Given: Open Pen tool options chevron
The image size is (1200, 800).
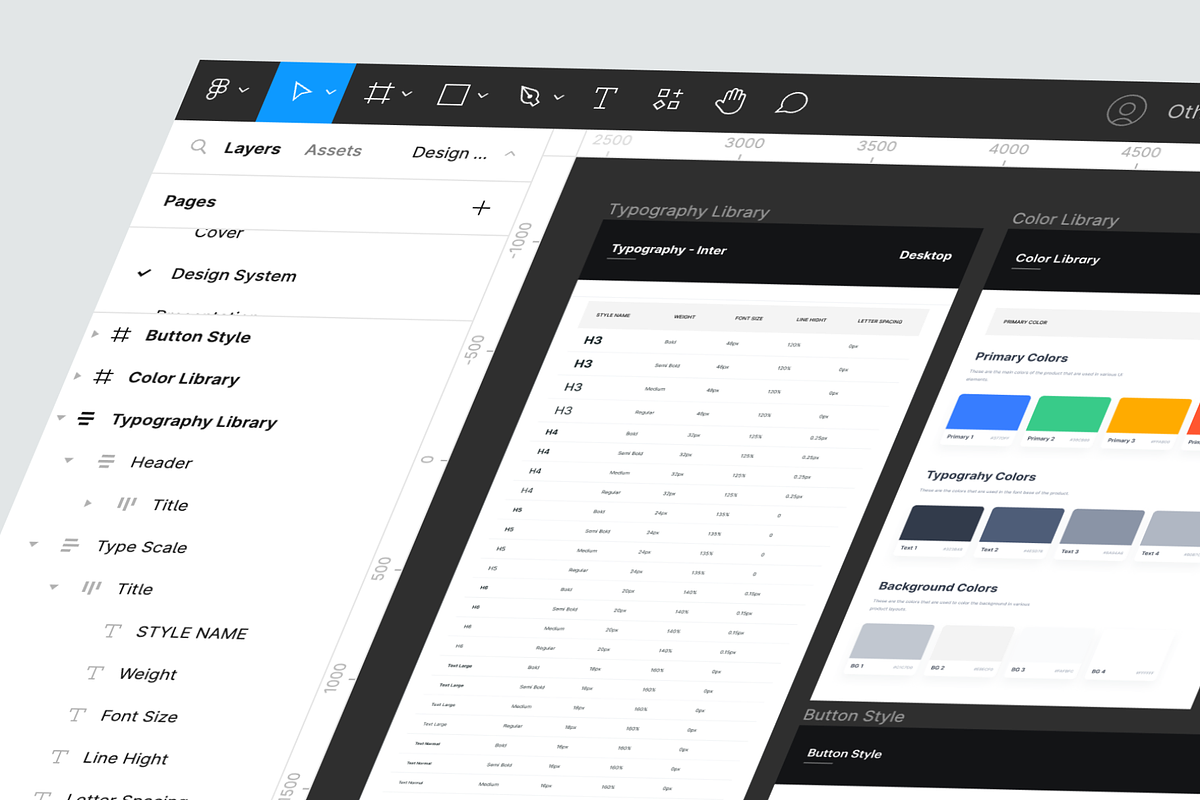Looking at the screenshot, I should pyautogui.click(x=559, y=98).
